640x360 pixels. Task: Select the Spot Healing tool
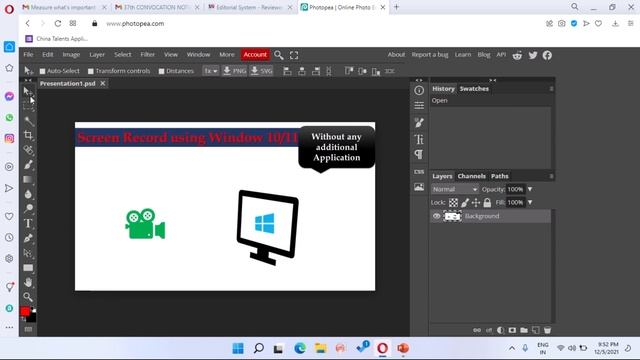click(28, 150)
